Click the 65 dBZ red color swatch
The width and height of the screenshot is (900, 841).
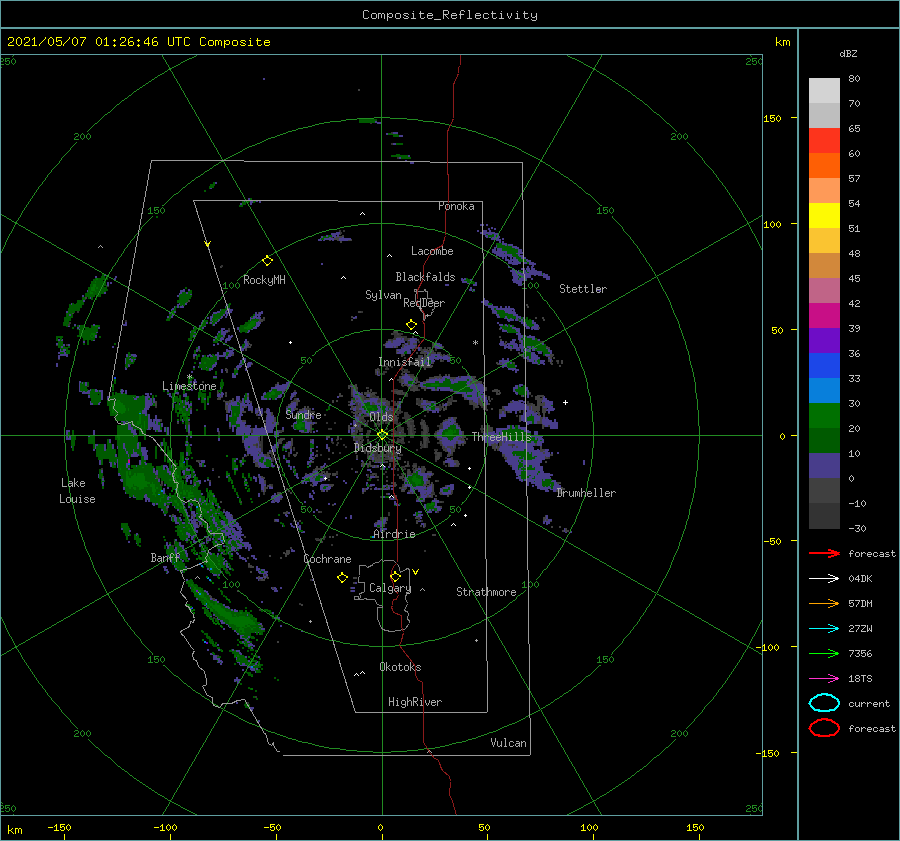[824, 141]
